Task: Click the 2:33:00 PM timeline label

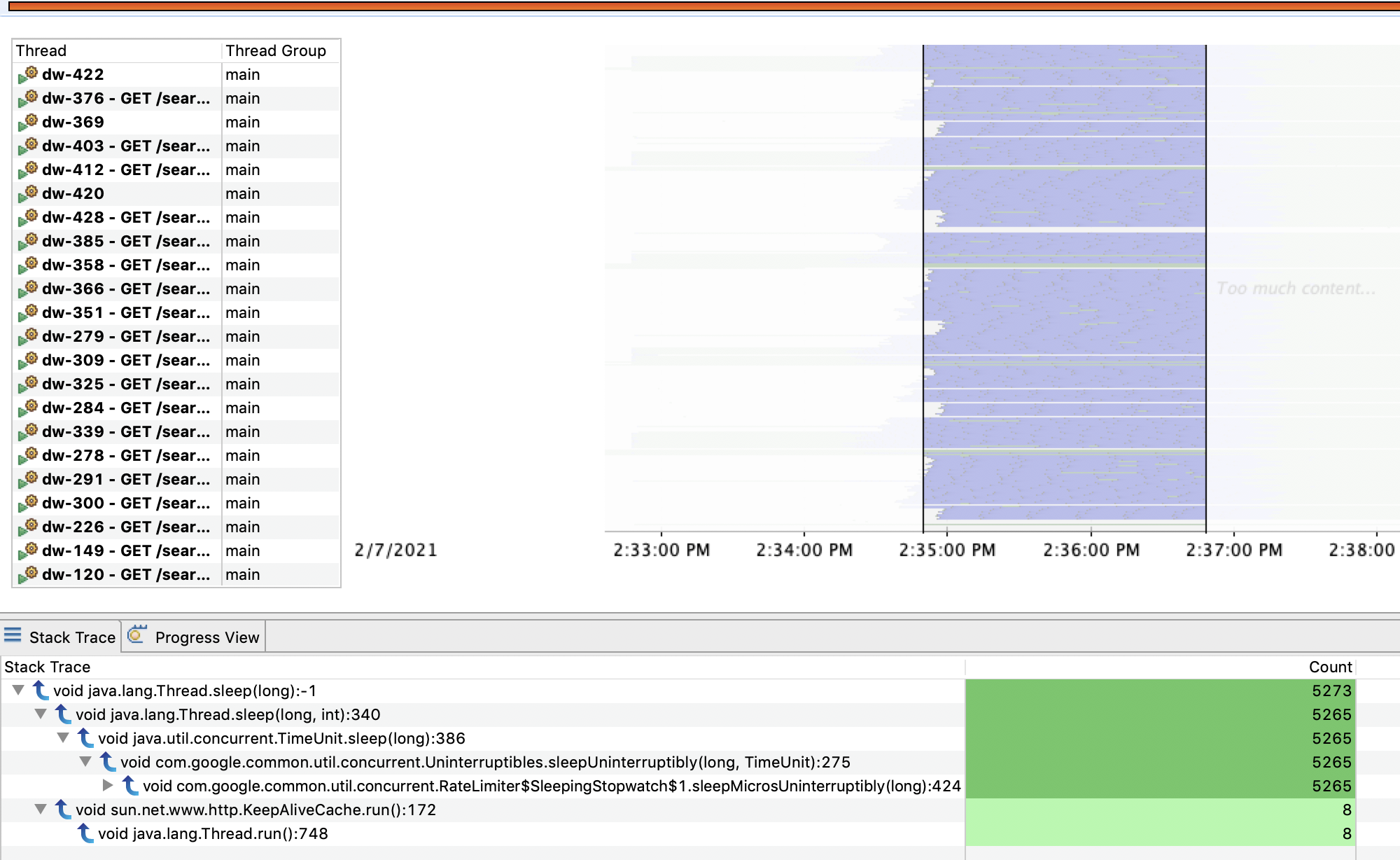Action: click(661, 550)
